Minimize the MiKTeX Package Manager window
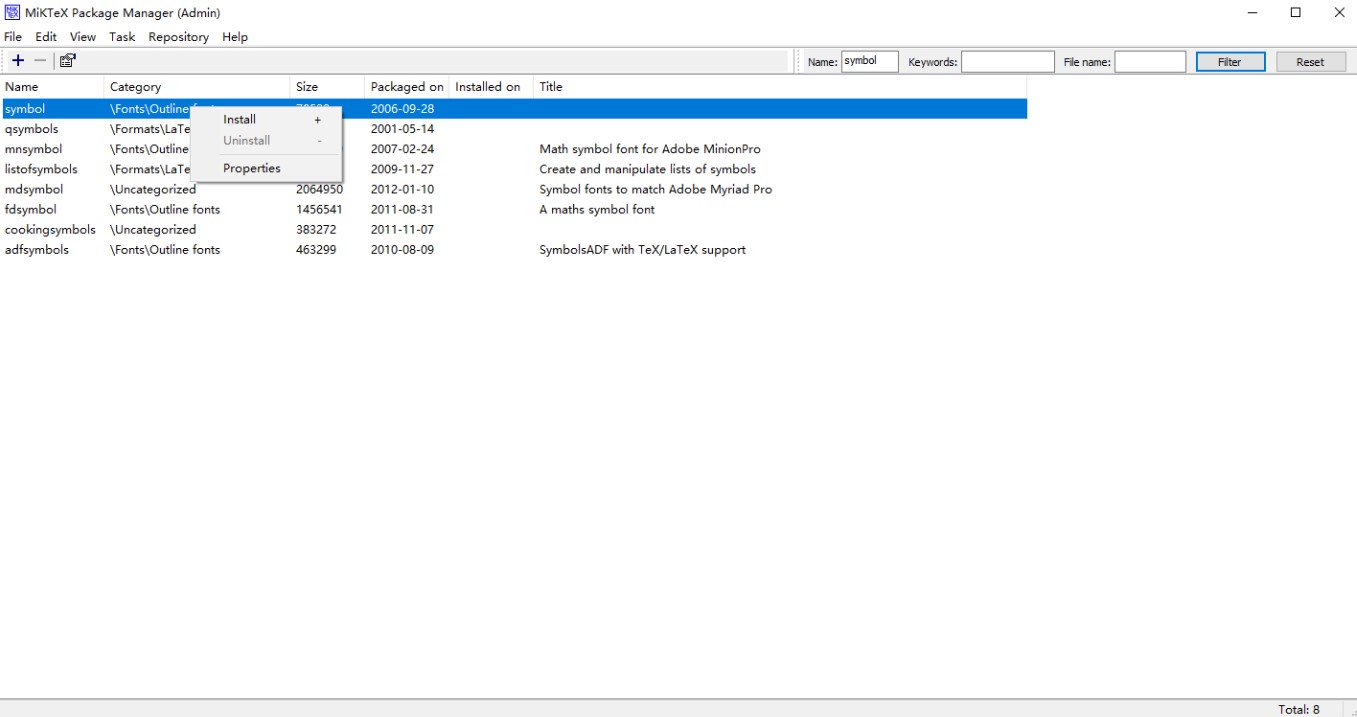Image resolution: width=1357 pixels, height=717 pixels. coord(1253,13)
